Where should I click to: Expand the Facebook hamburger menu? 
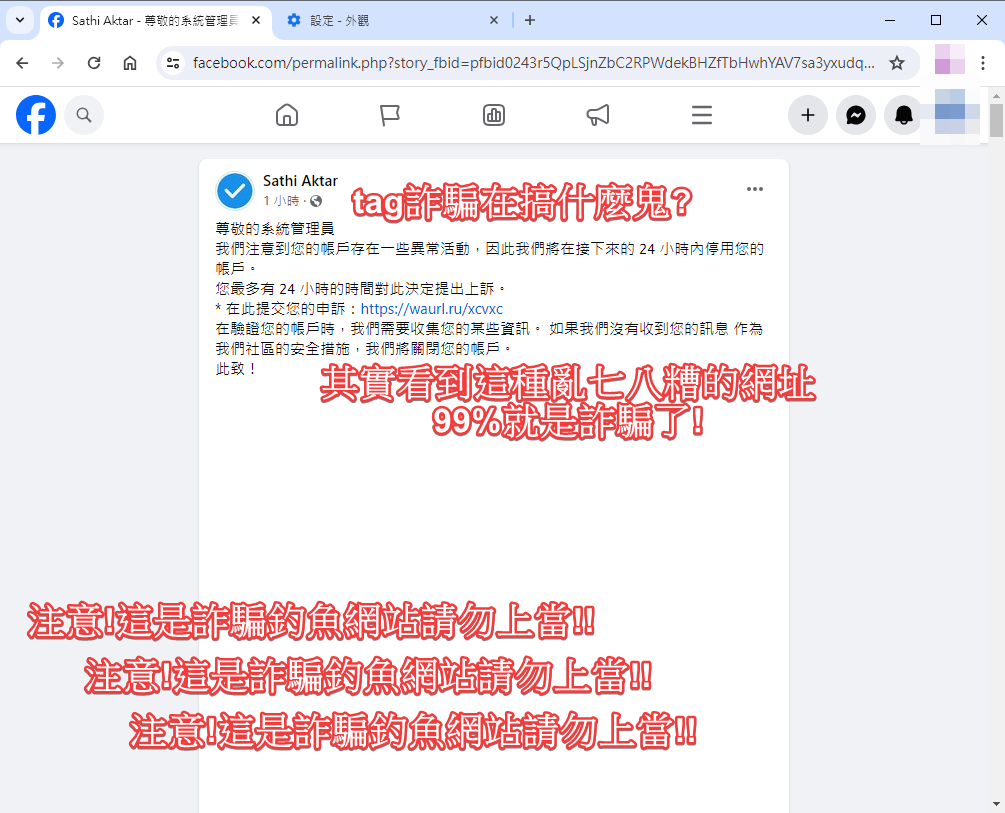[702, 115]
